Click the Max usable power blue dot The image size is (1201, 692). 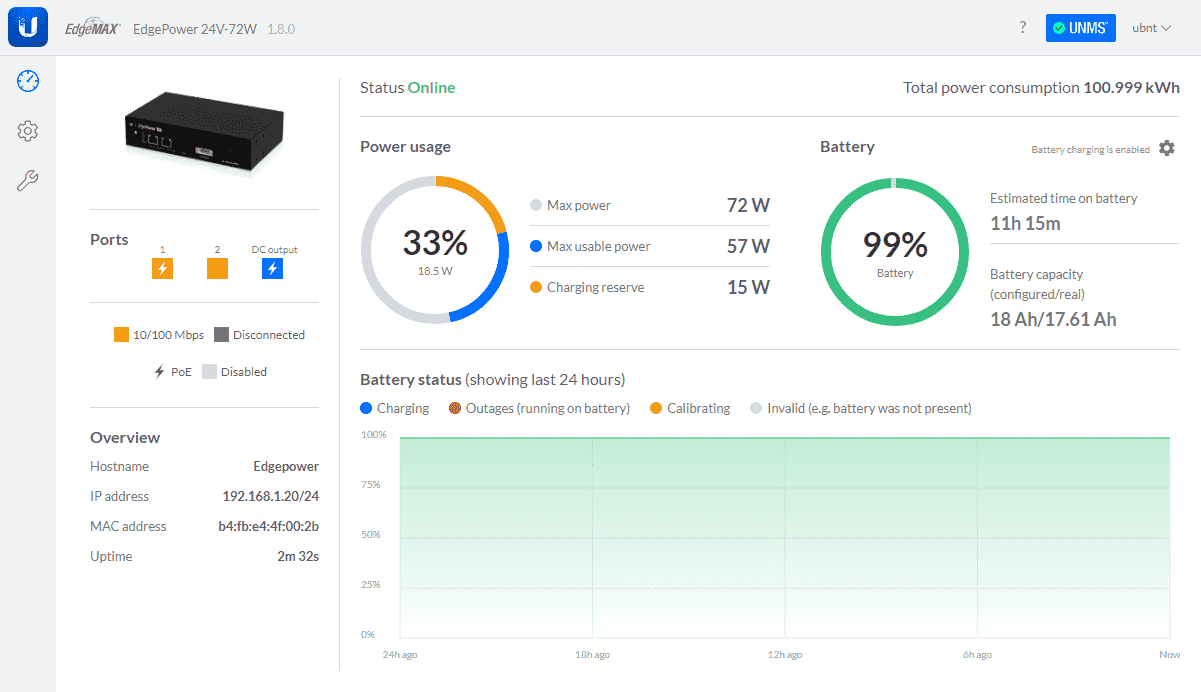[535, 246]
